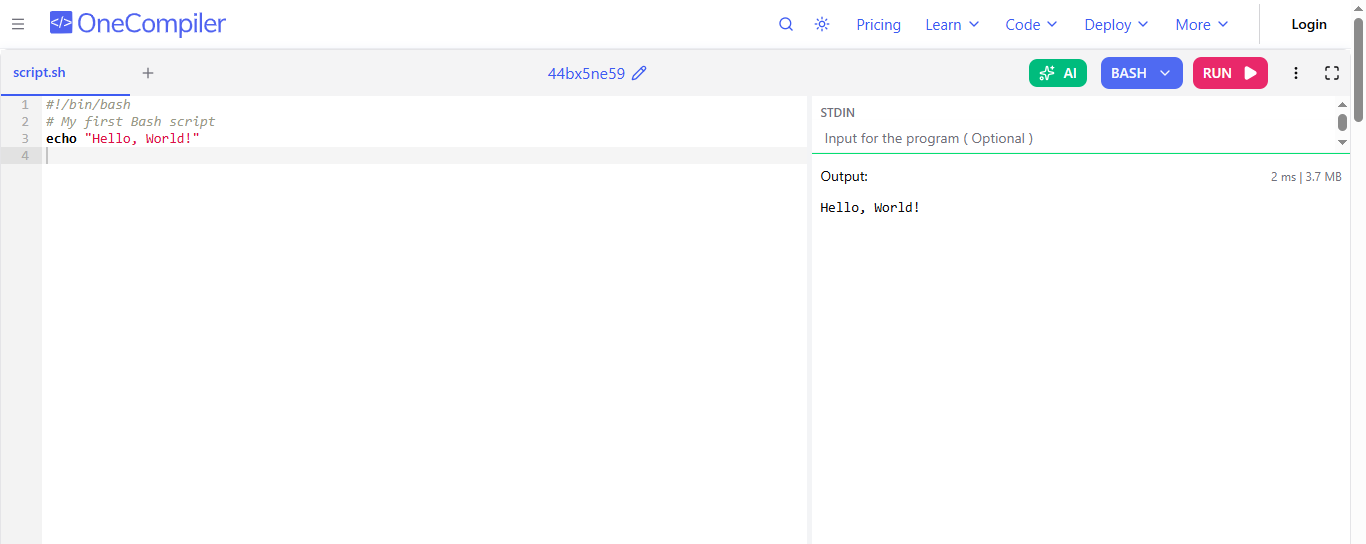Open the hamburger menu icon
The height and width of the screenshot is (544, 1366).
click(x=18, y=24)
